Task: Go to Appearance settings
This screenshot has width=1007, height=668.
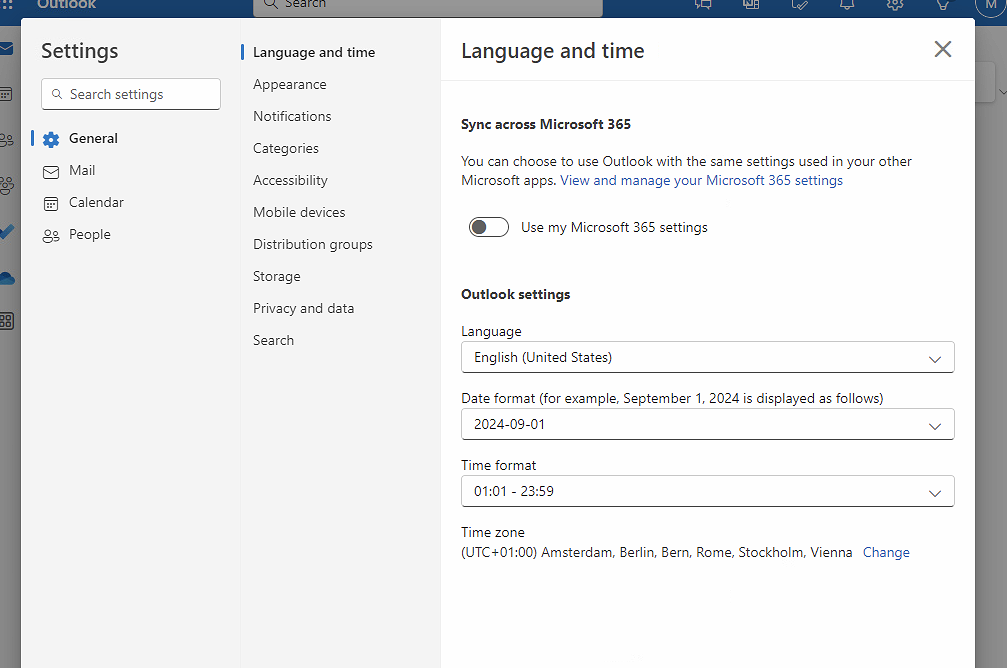Action: 290,85
